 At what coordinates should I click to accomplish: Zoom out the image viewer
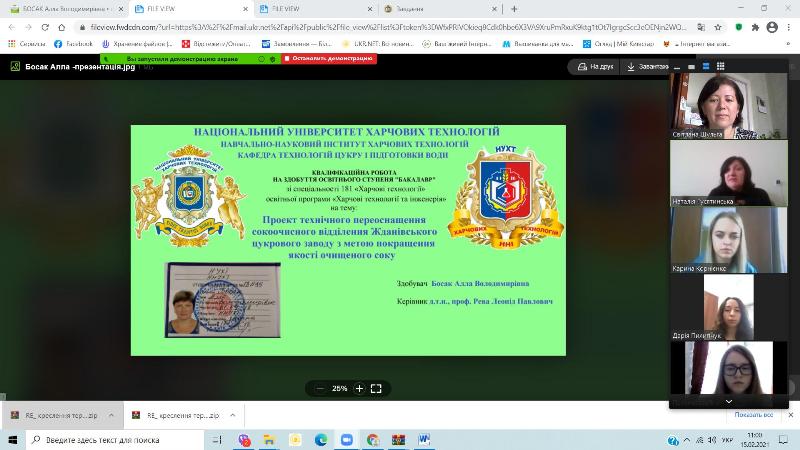(320, 389)
